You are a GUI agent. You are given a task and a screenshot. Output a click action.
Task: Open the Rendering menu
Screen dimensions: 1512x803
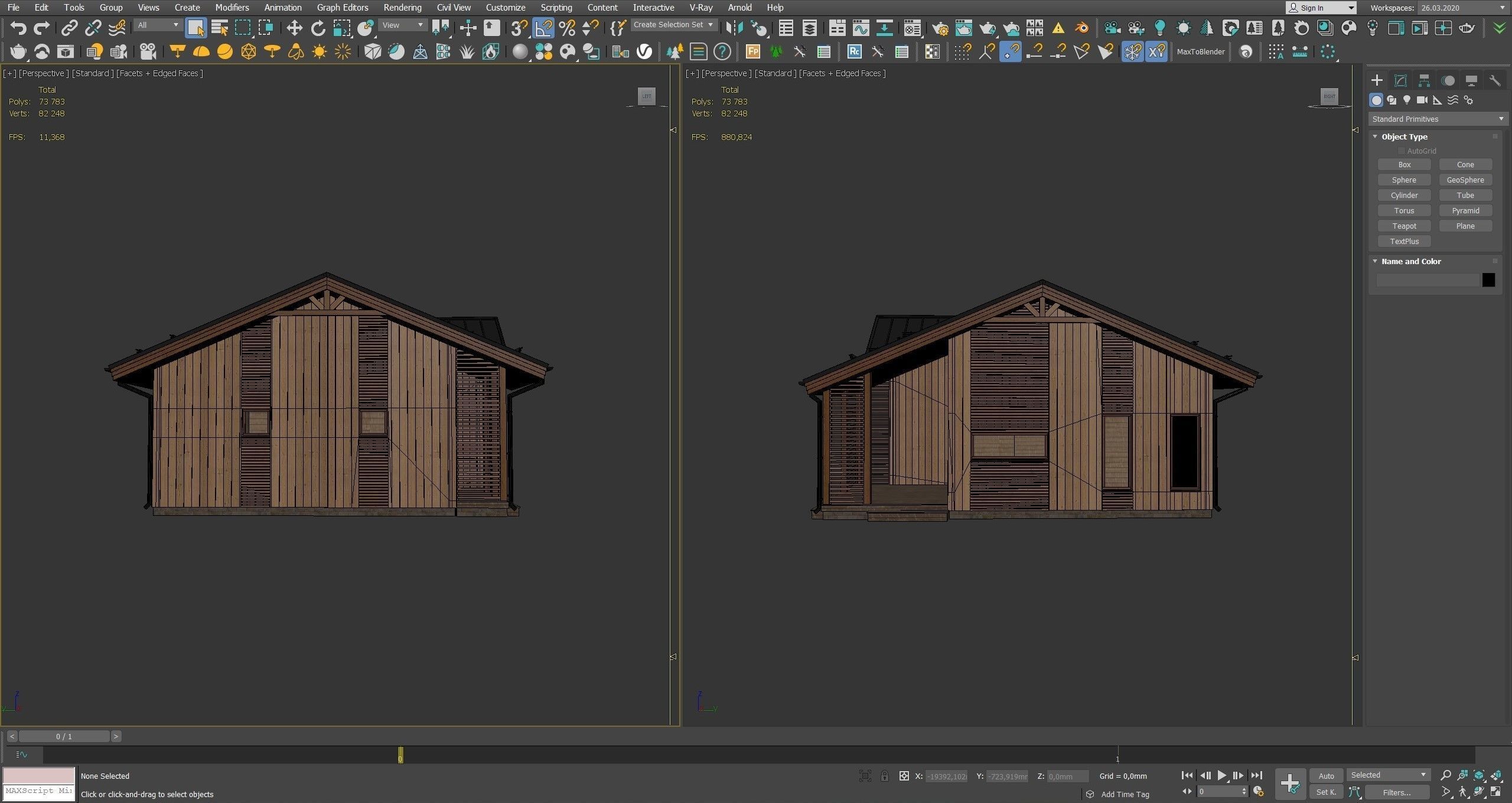pyautogui.click(x=402, y=8)
